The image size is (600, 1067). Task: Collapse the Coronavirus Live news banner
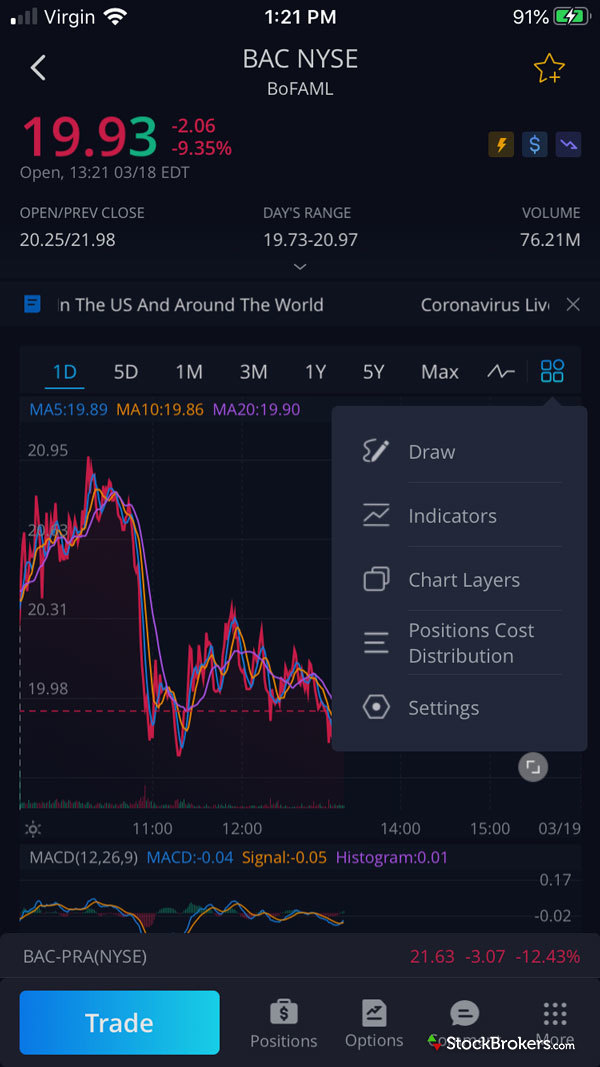point(573,305)
